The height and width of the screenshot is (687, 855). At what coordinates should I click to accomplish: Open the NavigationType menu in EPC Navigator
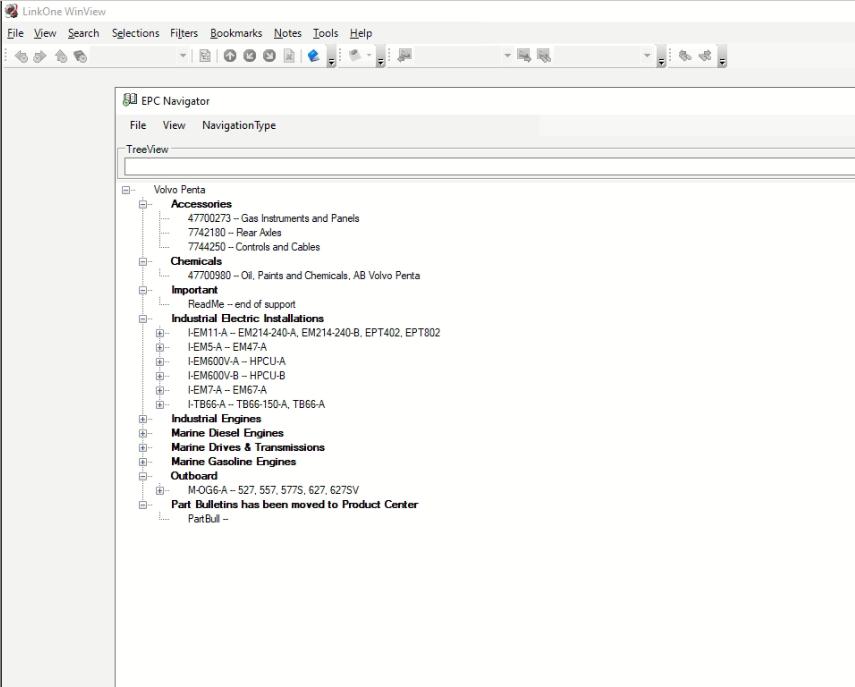(x=238, y=125)
